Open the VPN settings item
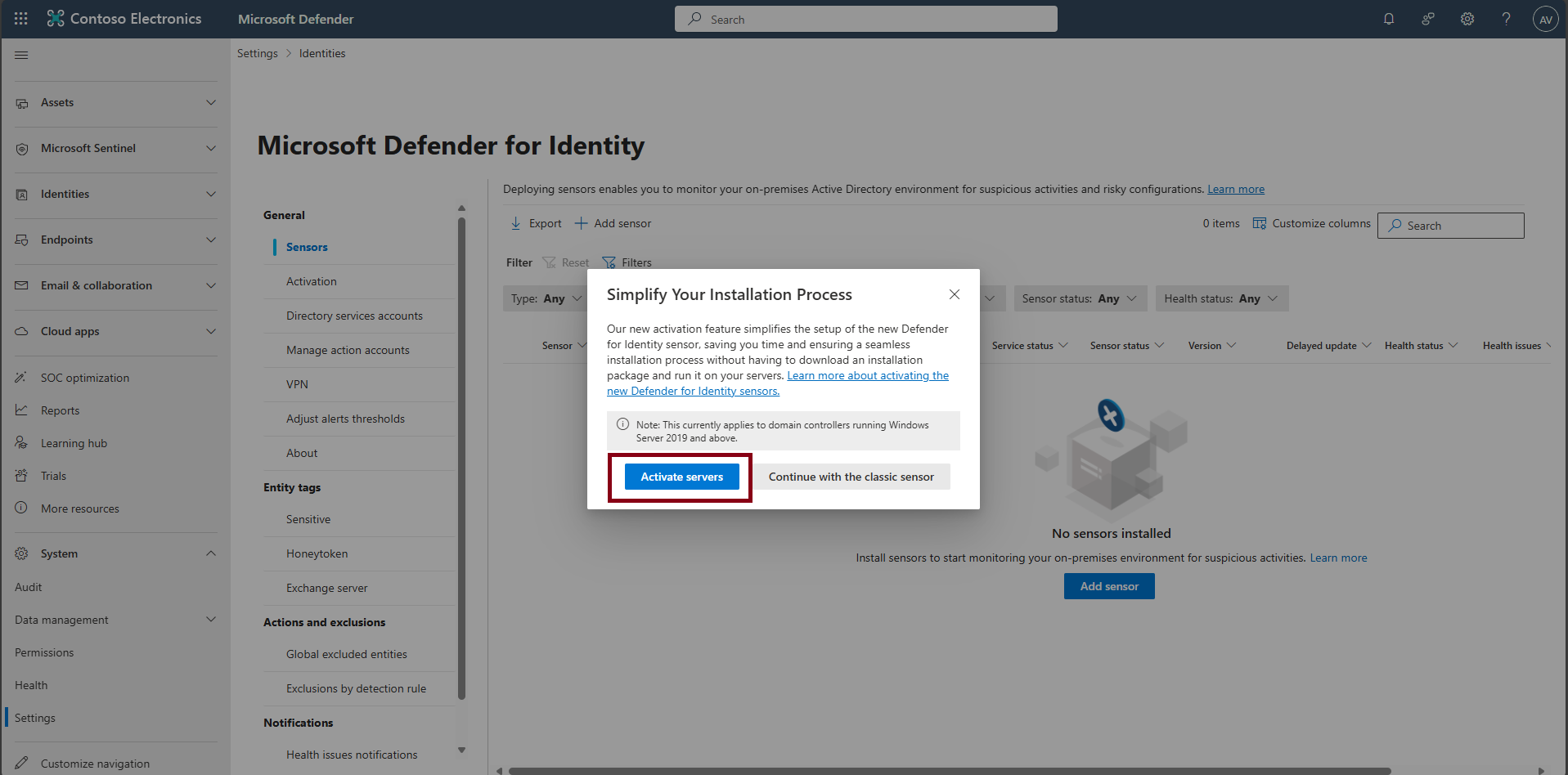The height and width of the screenshot is (775, 1568). coord(297,384)
